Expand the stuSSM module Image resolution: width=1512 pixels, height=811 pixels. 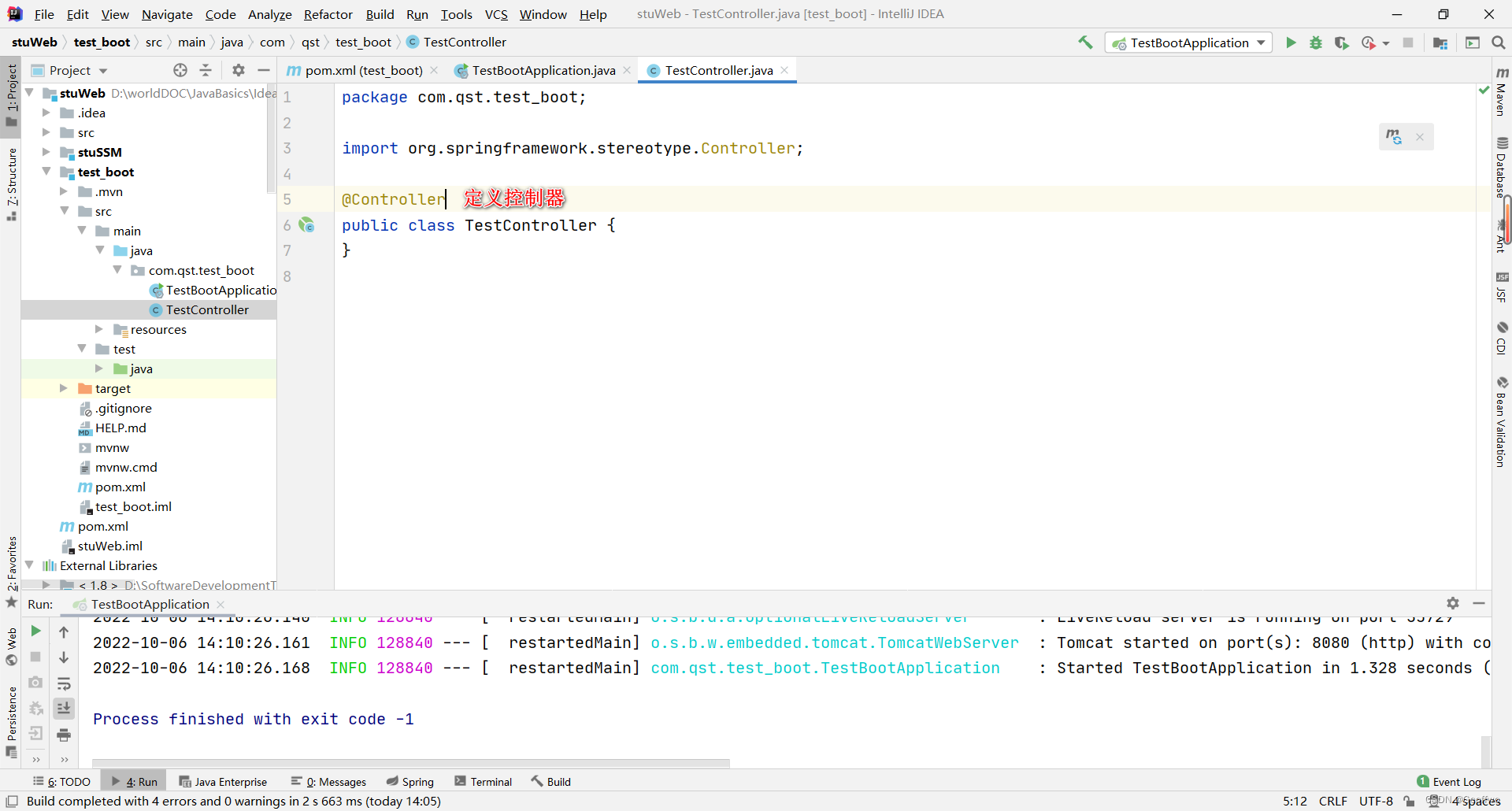46,152
